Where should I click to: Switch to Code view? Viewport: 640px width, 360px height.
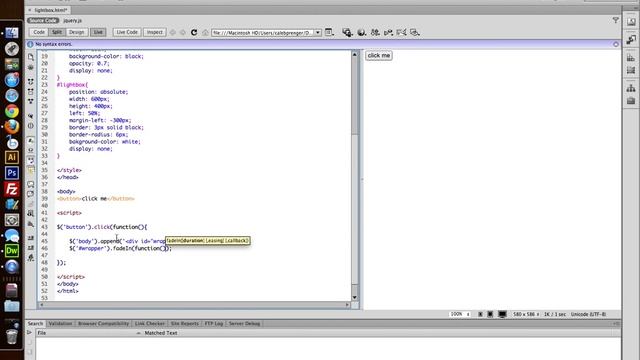tap(39, 32)
